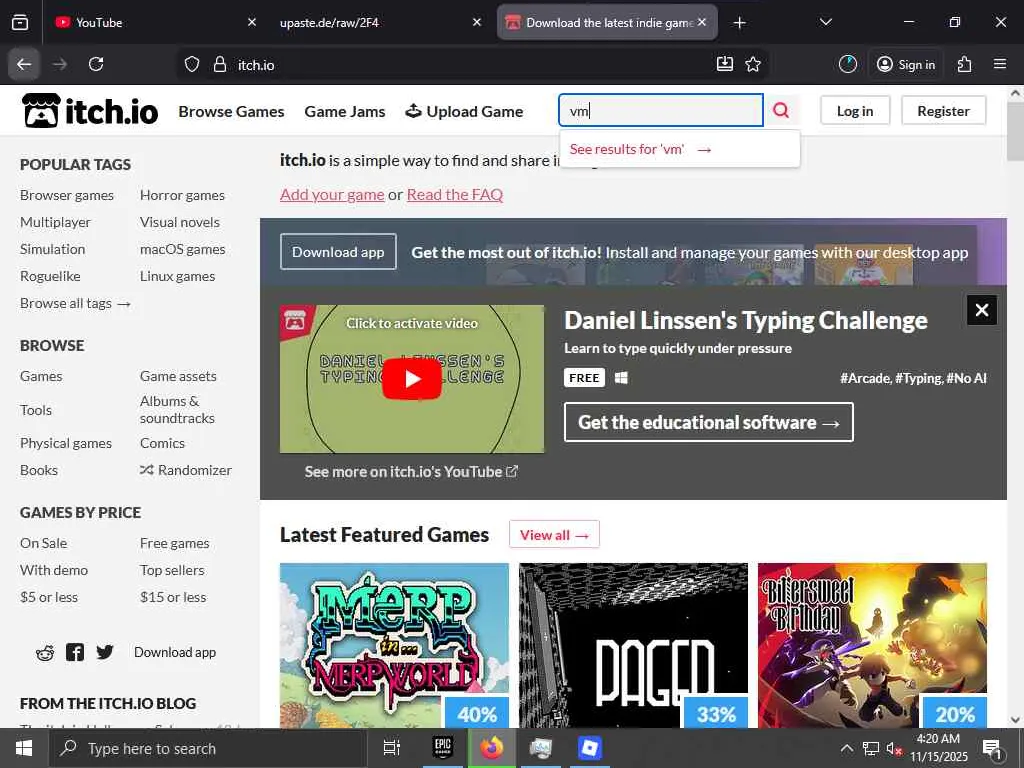Click Get the educational software button
The width and height of the screenshot is (1024, 768).
[x=709, y=423]
